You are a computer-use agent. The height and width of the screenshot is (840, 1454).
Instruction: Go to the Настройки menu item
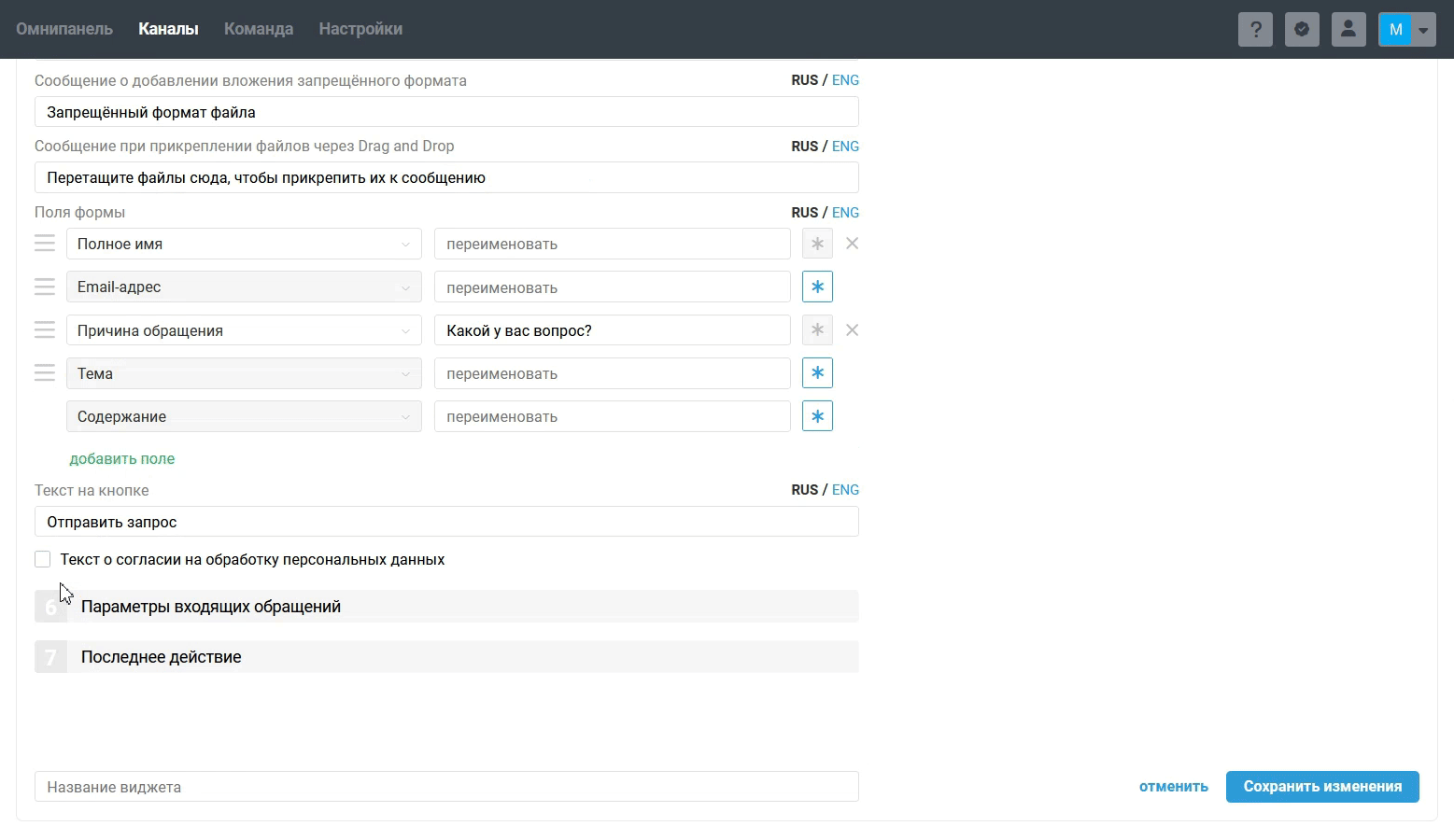click(x=360, y=29)
